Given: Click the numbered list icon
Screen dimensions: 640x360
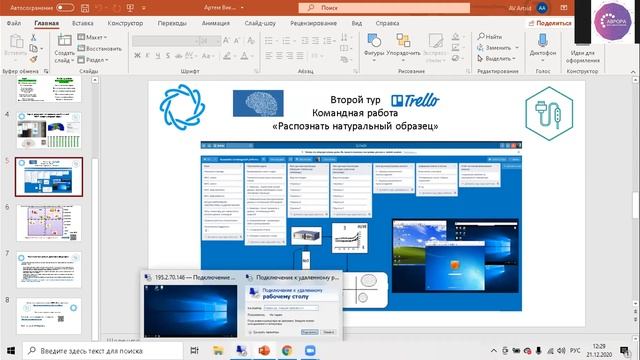Looking at the screenshot, I should point(286,41).
